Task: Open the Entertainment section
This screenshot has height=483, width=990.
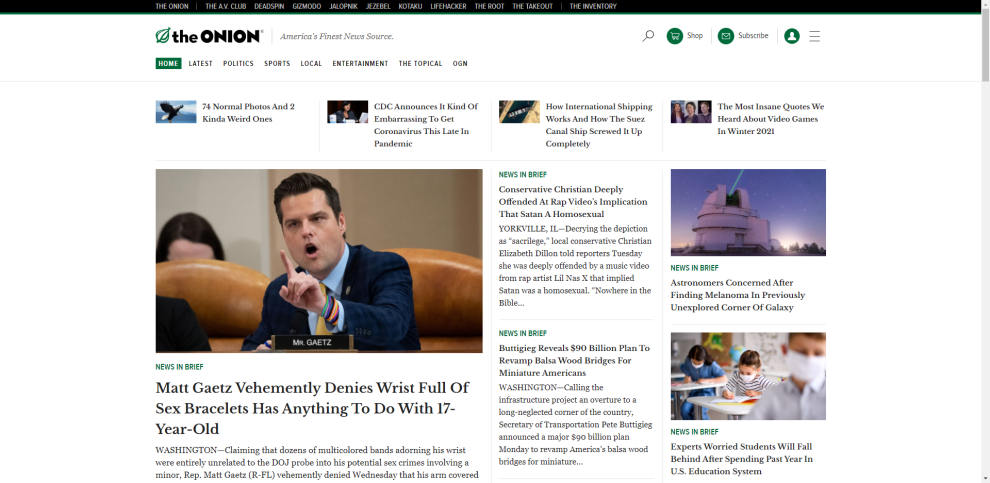Action: click(360, 64)
